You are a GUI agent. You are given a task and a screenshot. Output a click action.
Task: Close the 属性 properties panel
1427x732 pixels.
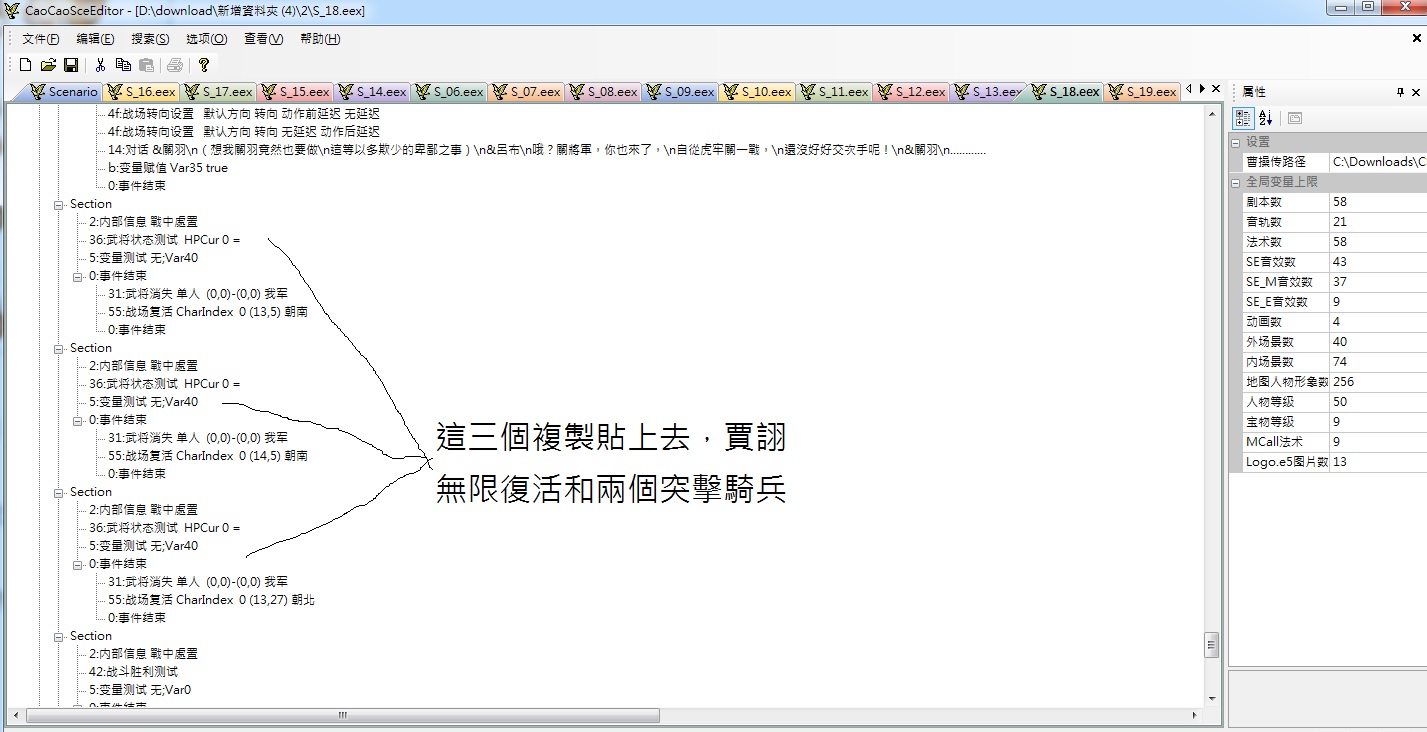[1418, 91]
